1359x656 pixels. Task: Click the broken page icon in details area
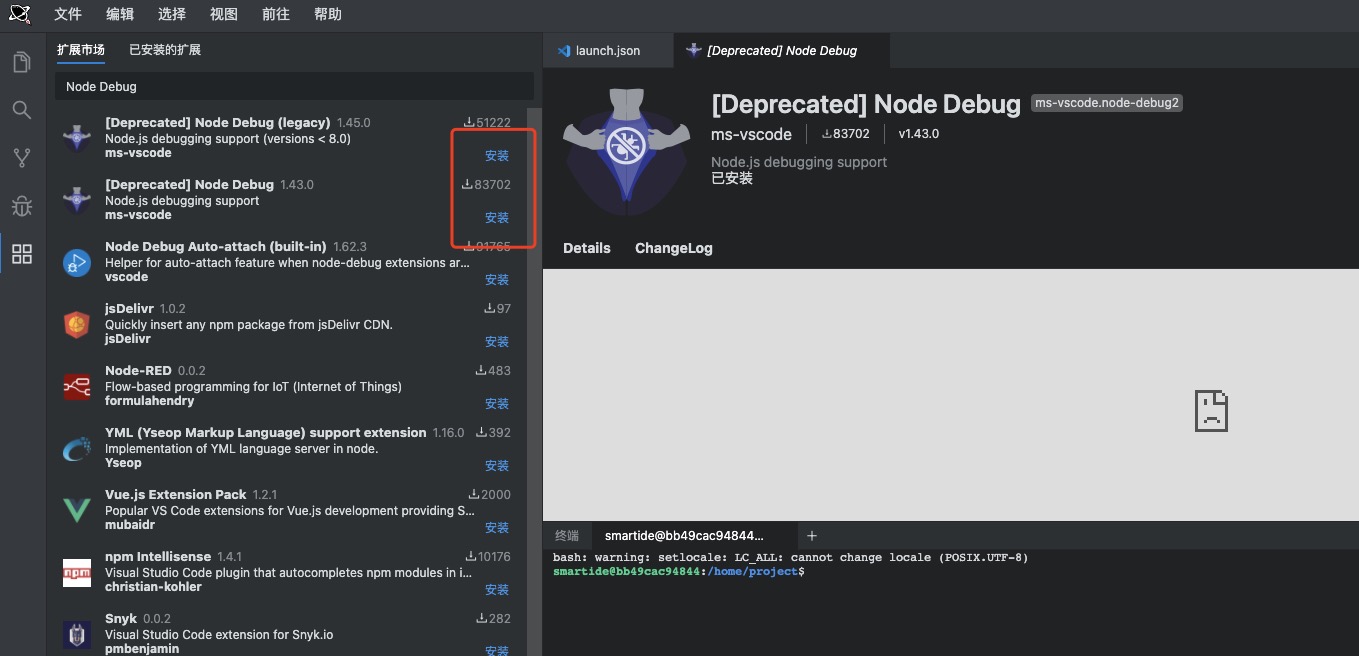pyautogui.click(x=1211, y=411)
